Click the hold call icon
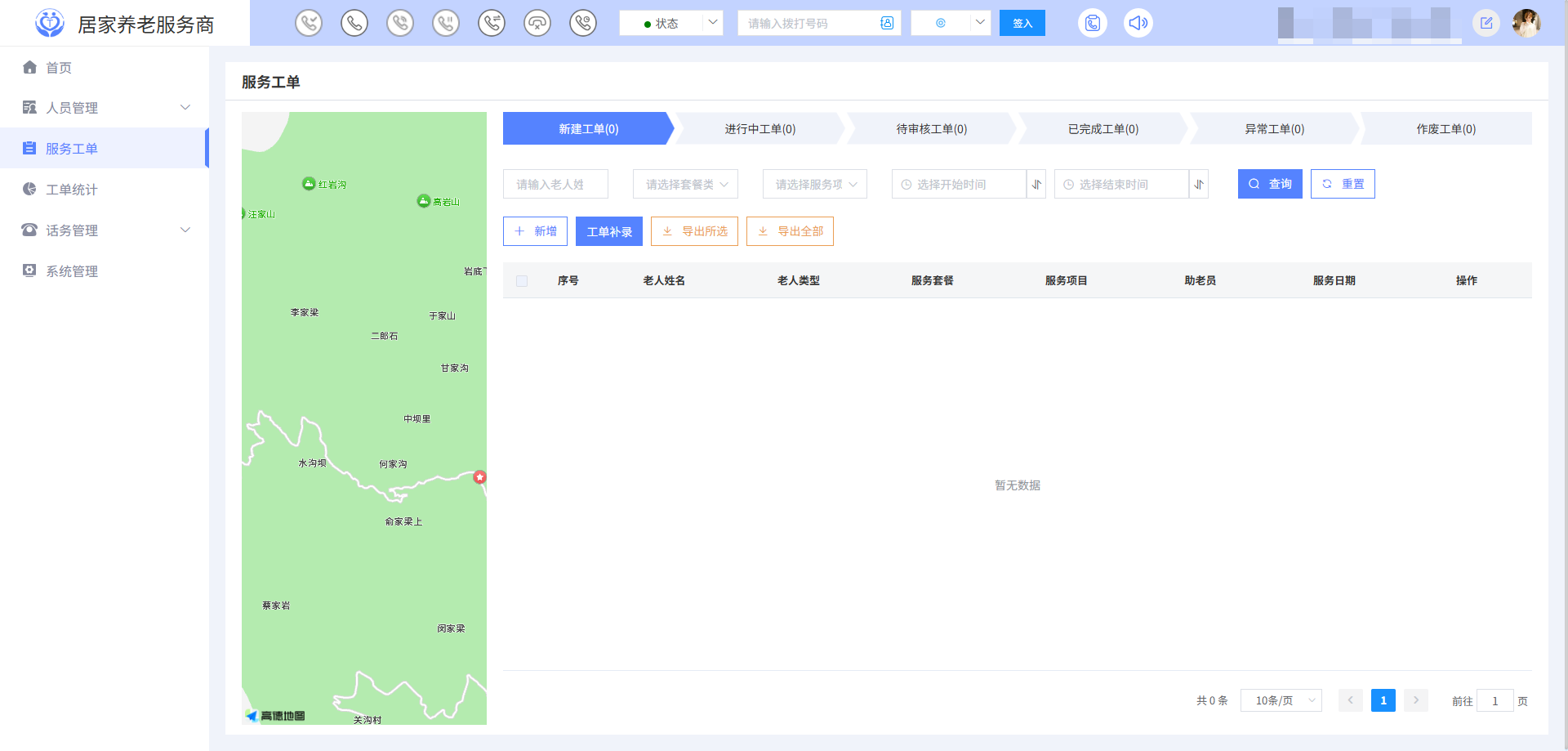The height and width of the screenshot is (751, 1568). [x=446, y=23]
